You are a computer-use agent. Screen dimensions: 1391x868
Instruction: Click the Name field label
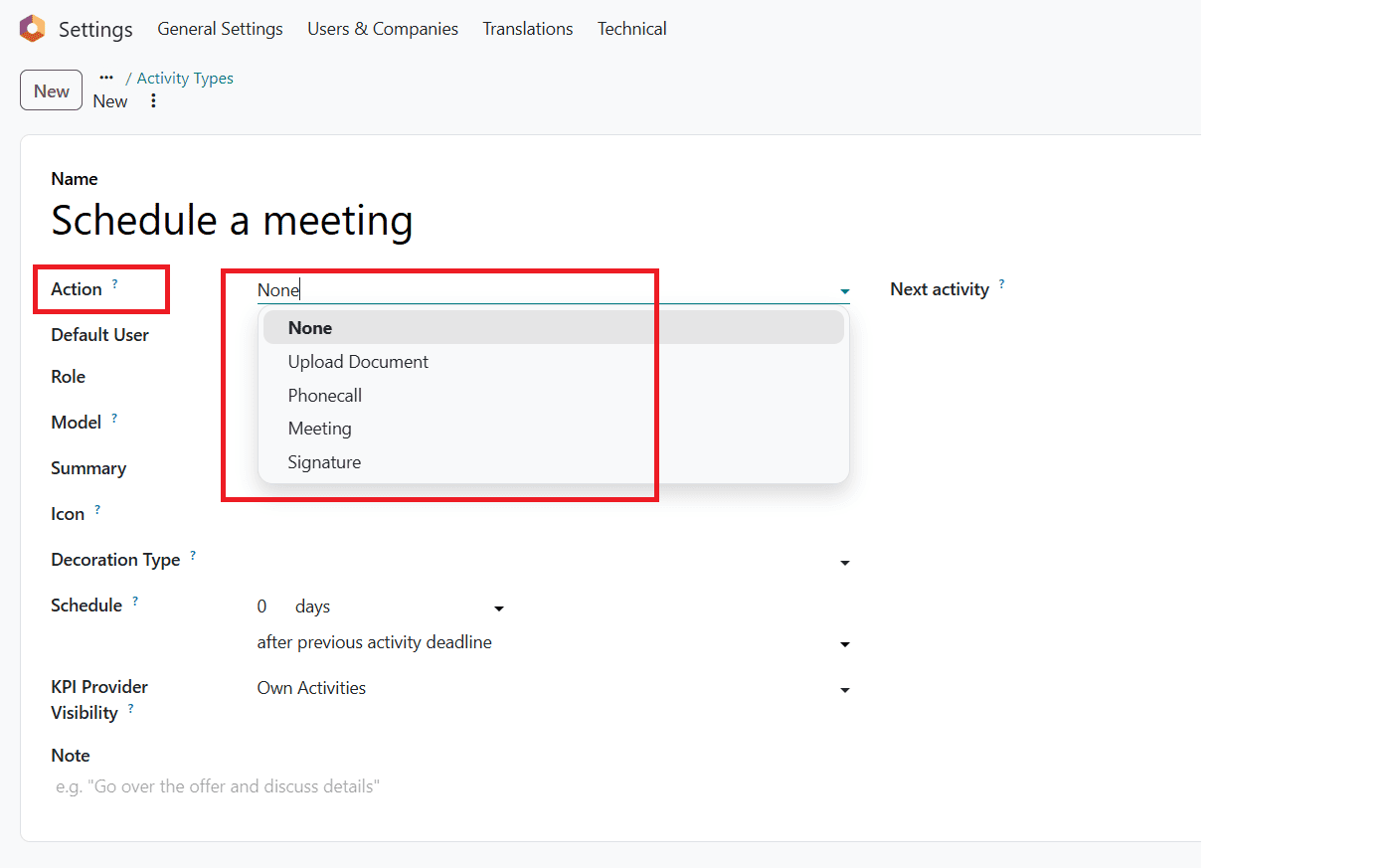point(75,179)
